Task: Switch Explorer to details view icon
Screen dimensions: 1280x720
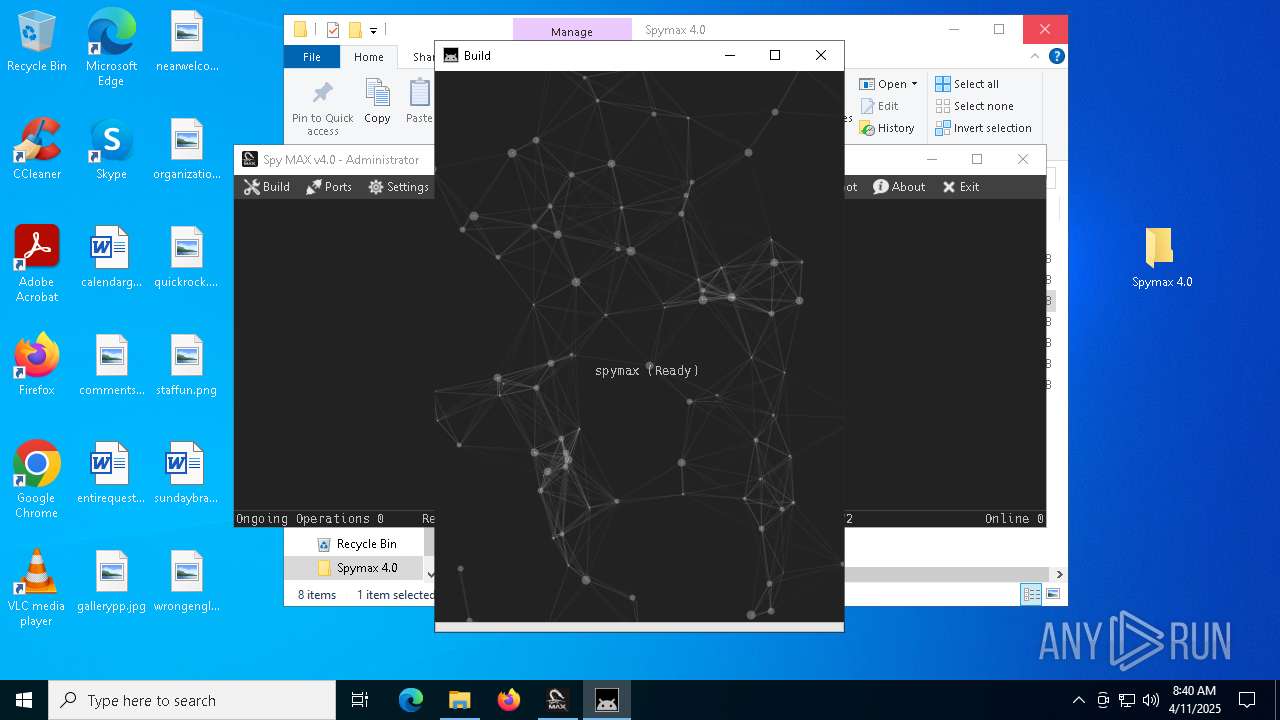Action: click(1030, 594)
